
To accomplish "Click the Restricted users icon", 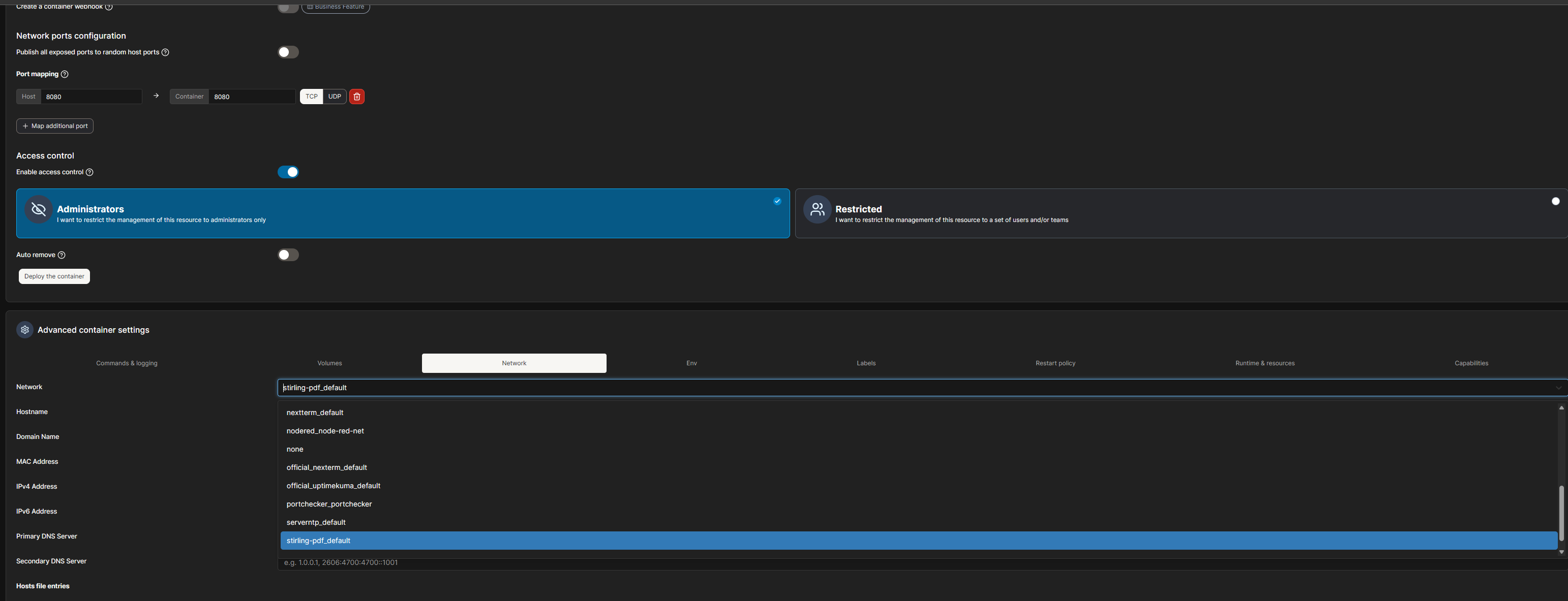I will (x=817, y=209).
